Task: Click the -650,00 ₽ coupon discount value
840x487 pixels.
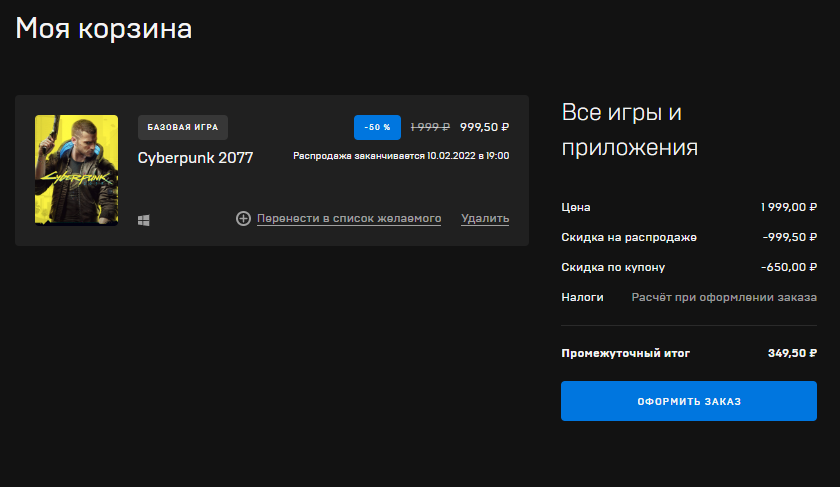Action: coord(789,267)
